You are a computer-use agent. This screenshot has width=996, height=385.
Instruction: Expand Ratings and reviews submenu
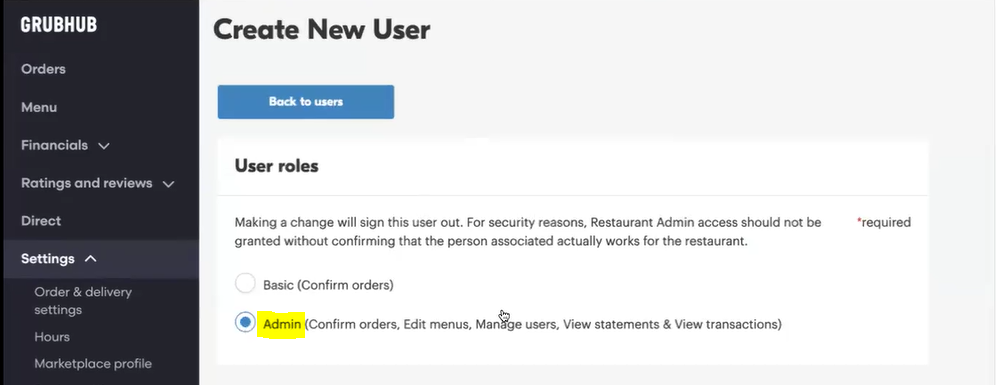tap(98, 183)
